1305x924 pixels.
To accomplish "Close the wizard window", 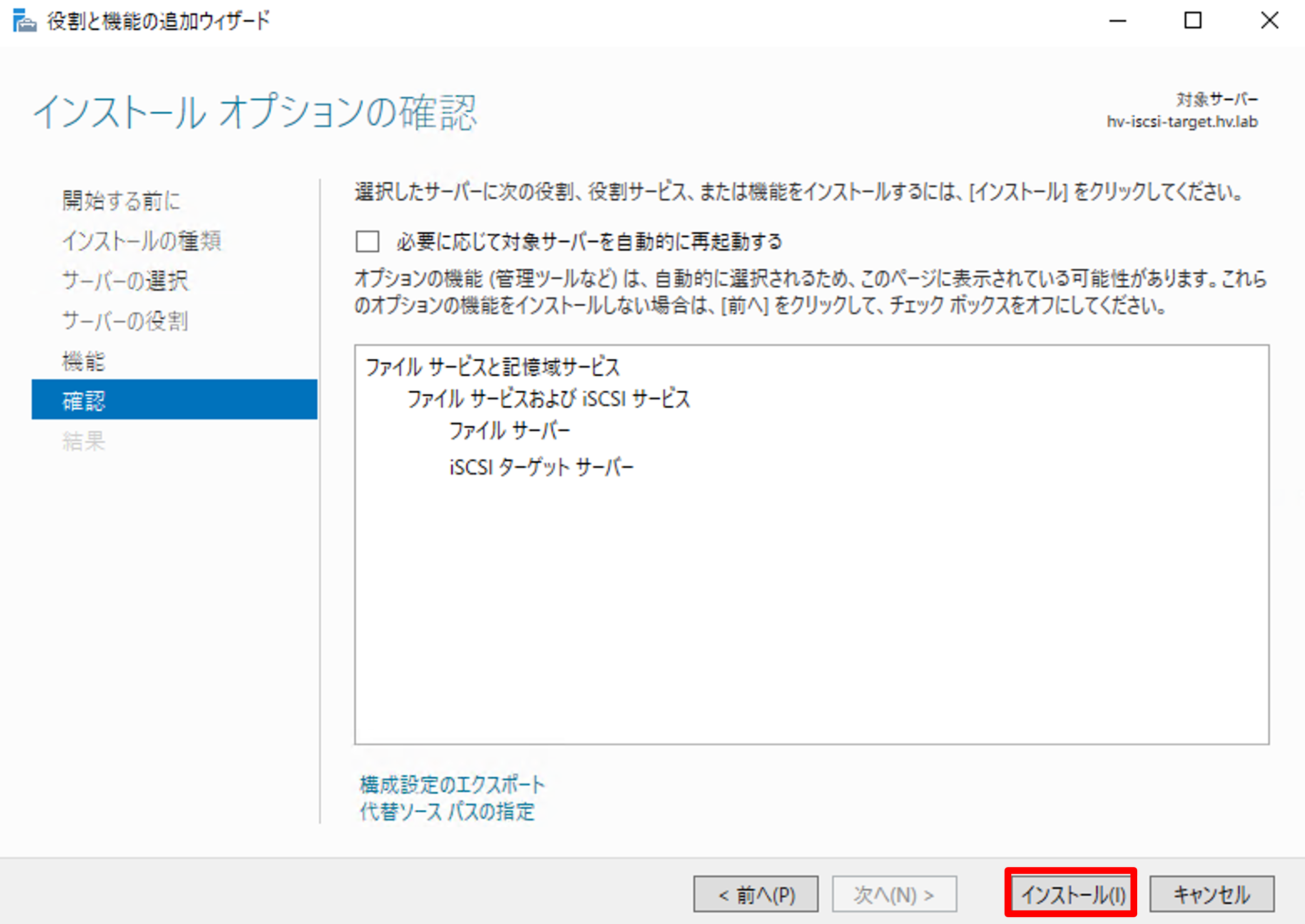I will (x=1269, y=21).
